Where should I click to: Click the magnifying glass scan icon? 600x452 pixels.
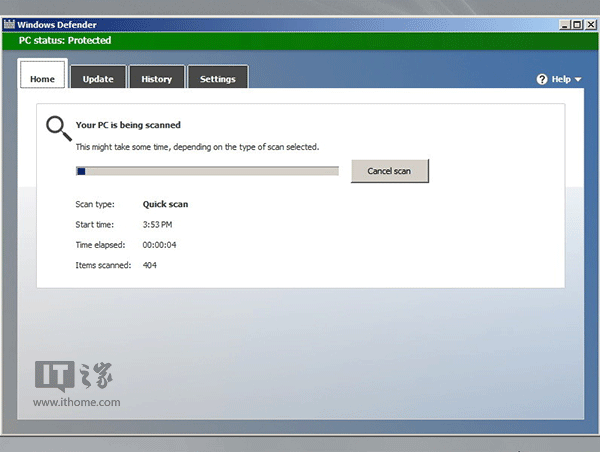click(59, 127)
